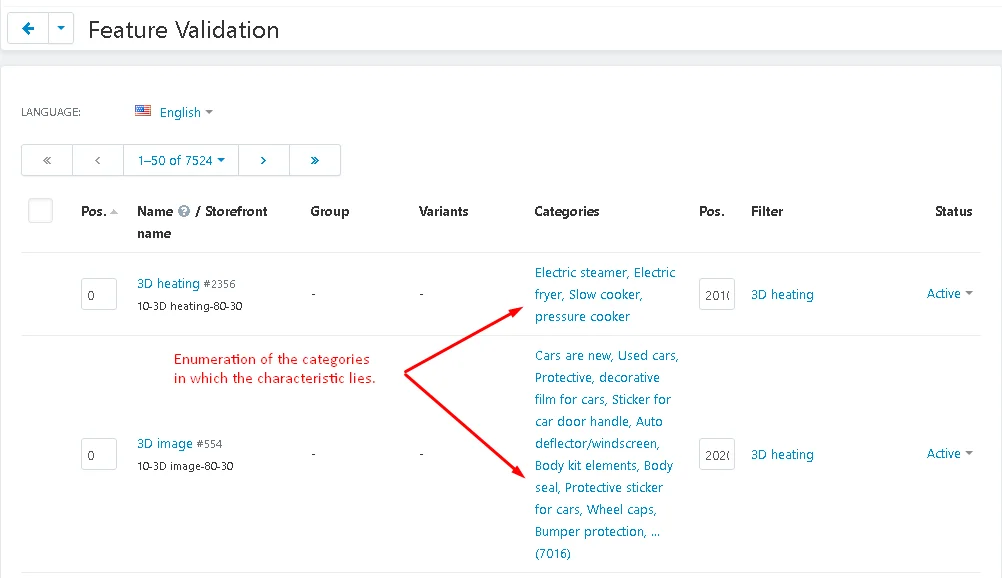Go to first page of results

tap(47, 160)
